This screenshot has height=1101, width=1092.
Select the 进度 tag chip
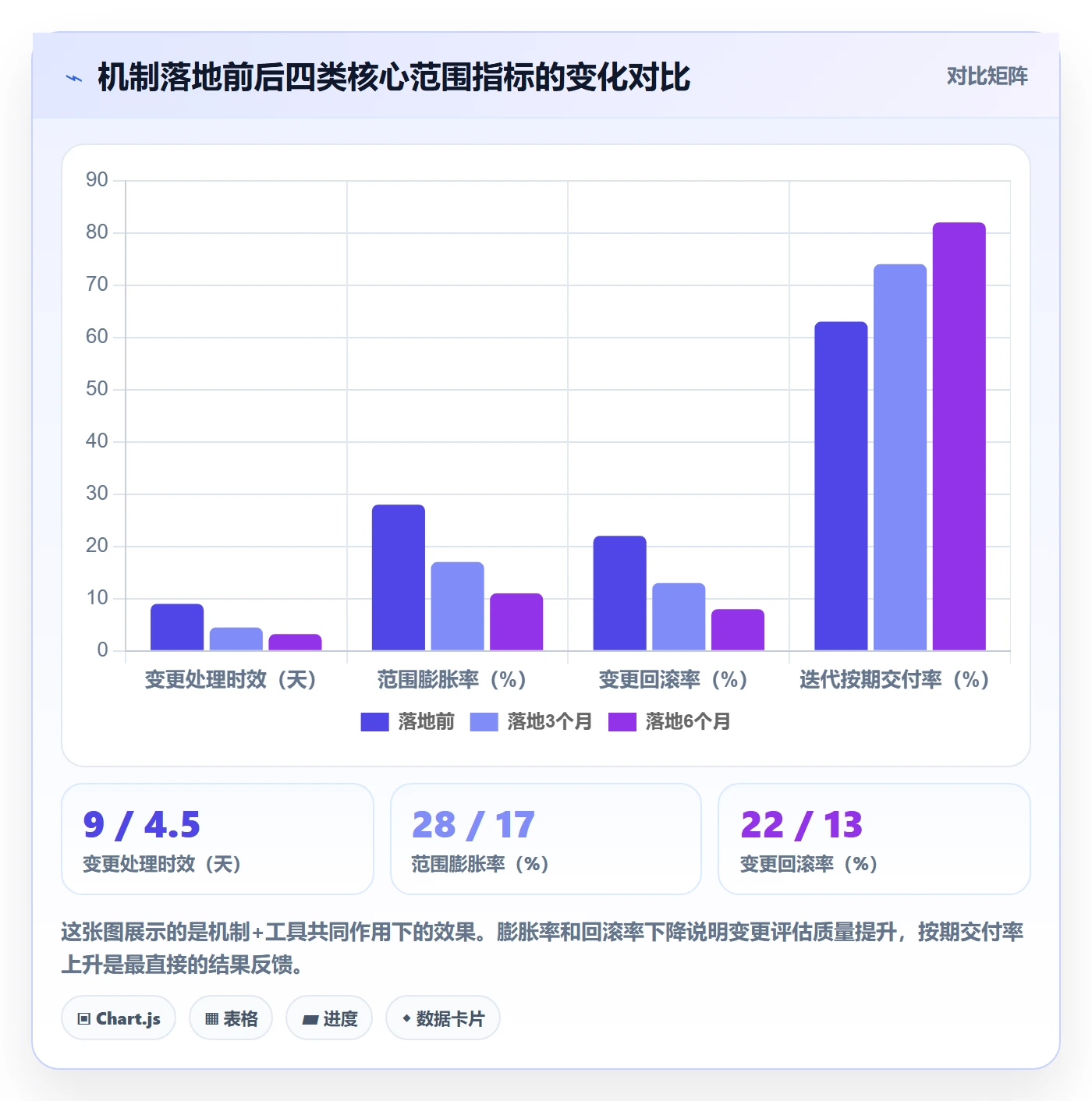pyautogui.click(x=329, y=1018)
